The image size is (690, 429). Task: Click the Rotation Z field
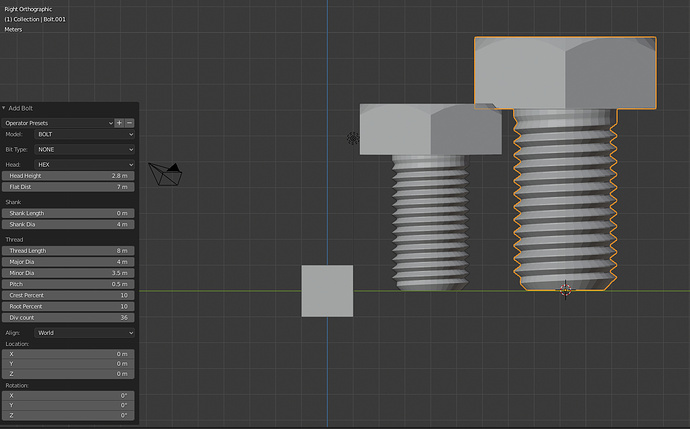click(x=68, y=415)
